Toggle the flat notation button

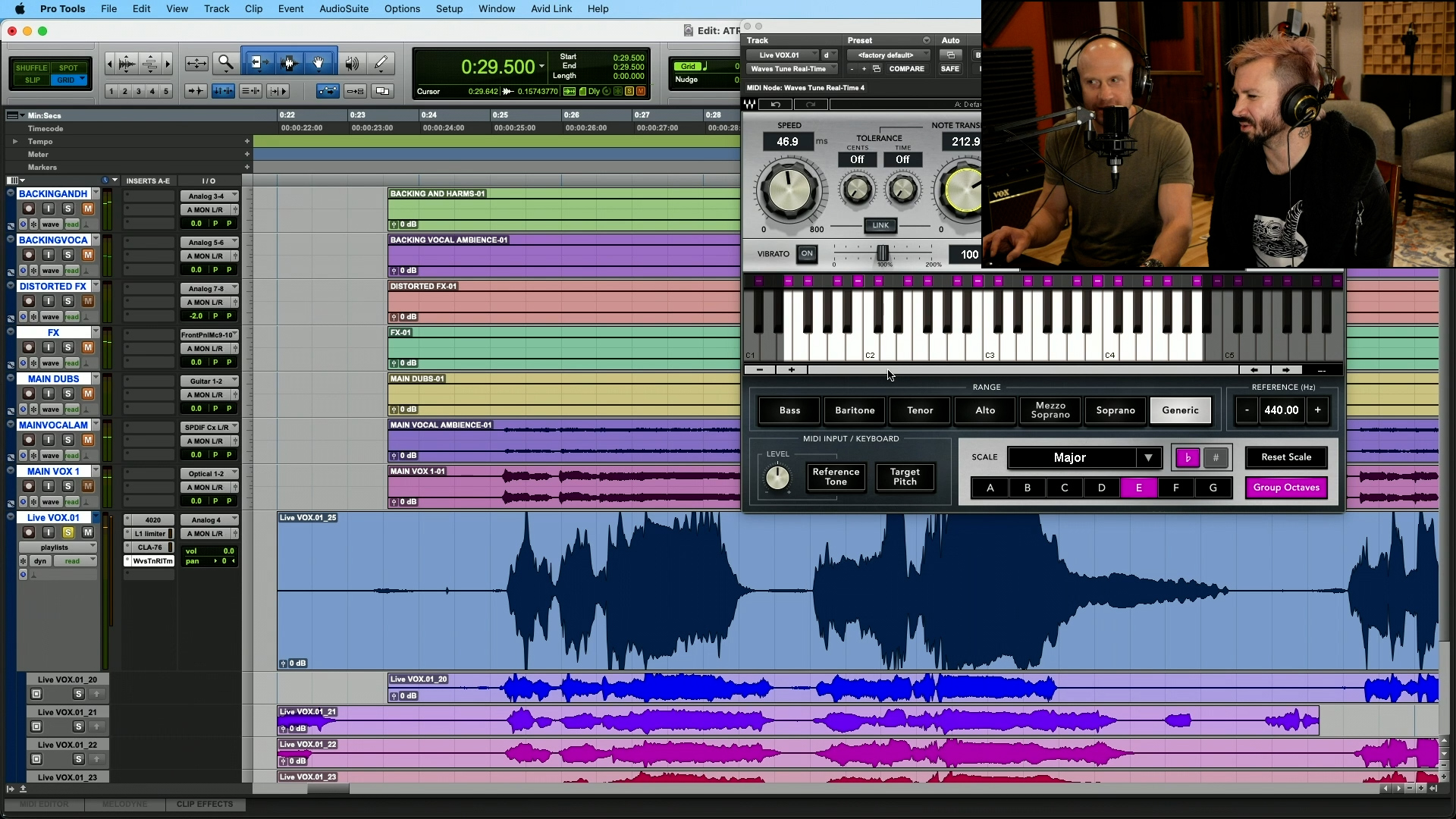click(x=1188, y=457)
